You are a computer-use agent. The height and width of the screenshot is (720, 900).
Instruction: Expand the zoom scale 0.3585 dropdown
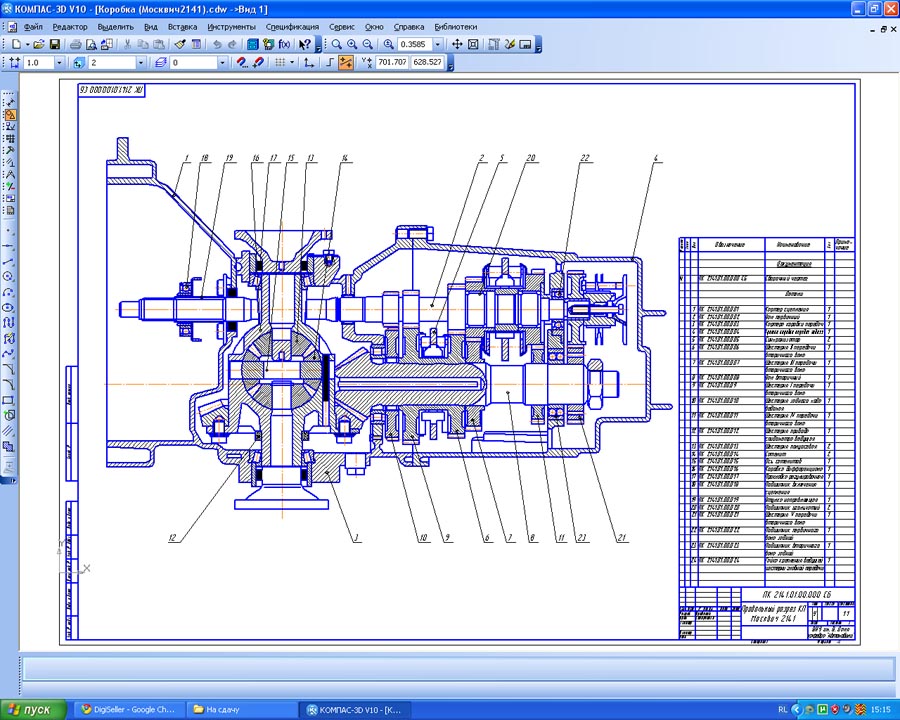[437, 45]
